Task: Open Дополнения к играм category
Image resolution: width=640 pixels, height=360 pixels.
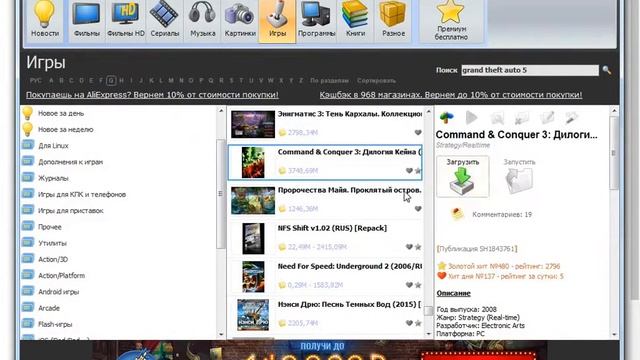Action: (70, 162)
